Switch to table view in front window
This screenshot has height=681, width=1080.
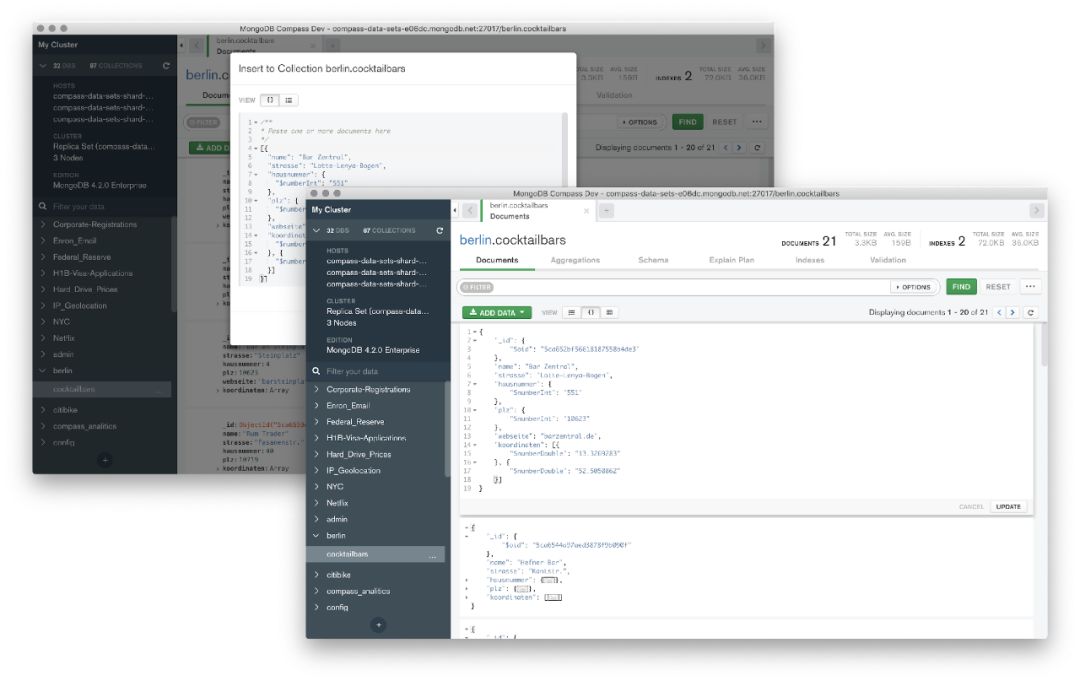[x=609, y=313]
